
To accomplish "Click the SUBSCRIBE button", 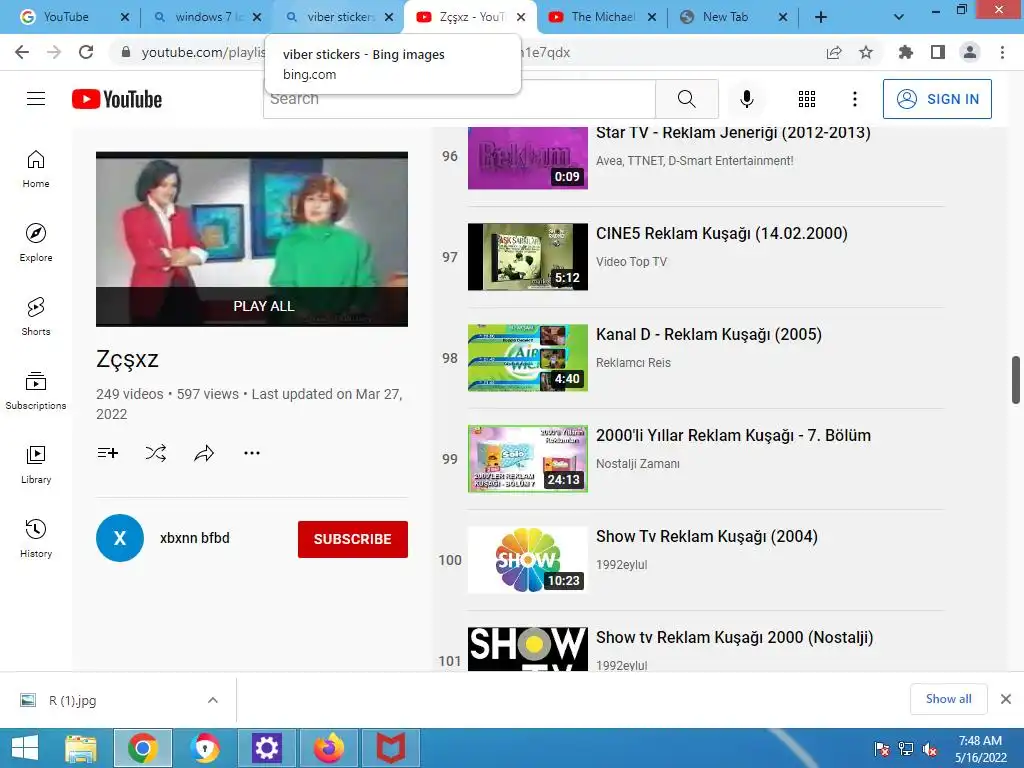I will pyautogui.click(x=353, y=539).
